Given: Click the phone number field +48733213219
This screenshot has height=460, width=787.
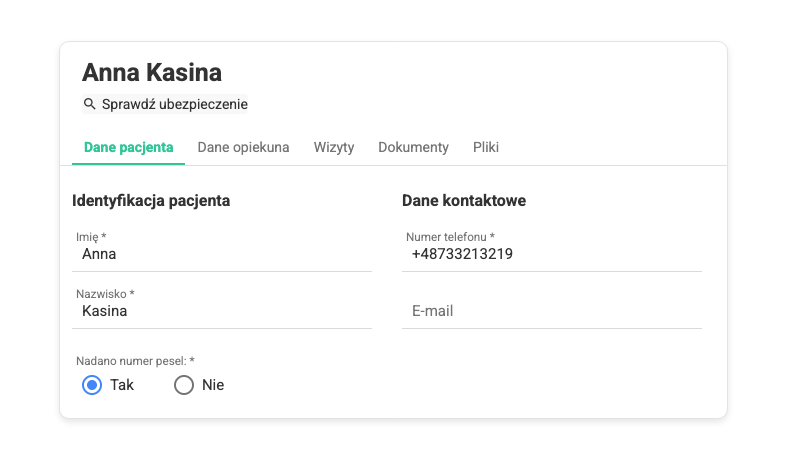Looking at the screenshot, I should 552,254.
